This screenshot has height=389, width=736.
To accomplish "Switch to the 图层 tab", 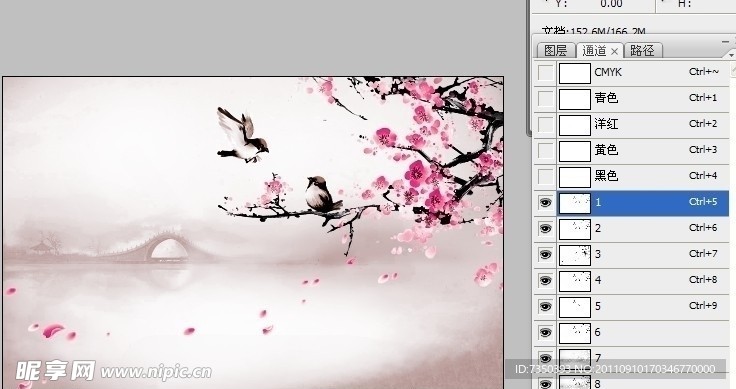I will coord(556,50).
